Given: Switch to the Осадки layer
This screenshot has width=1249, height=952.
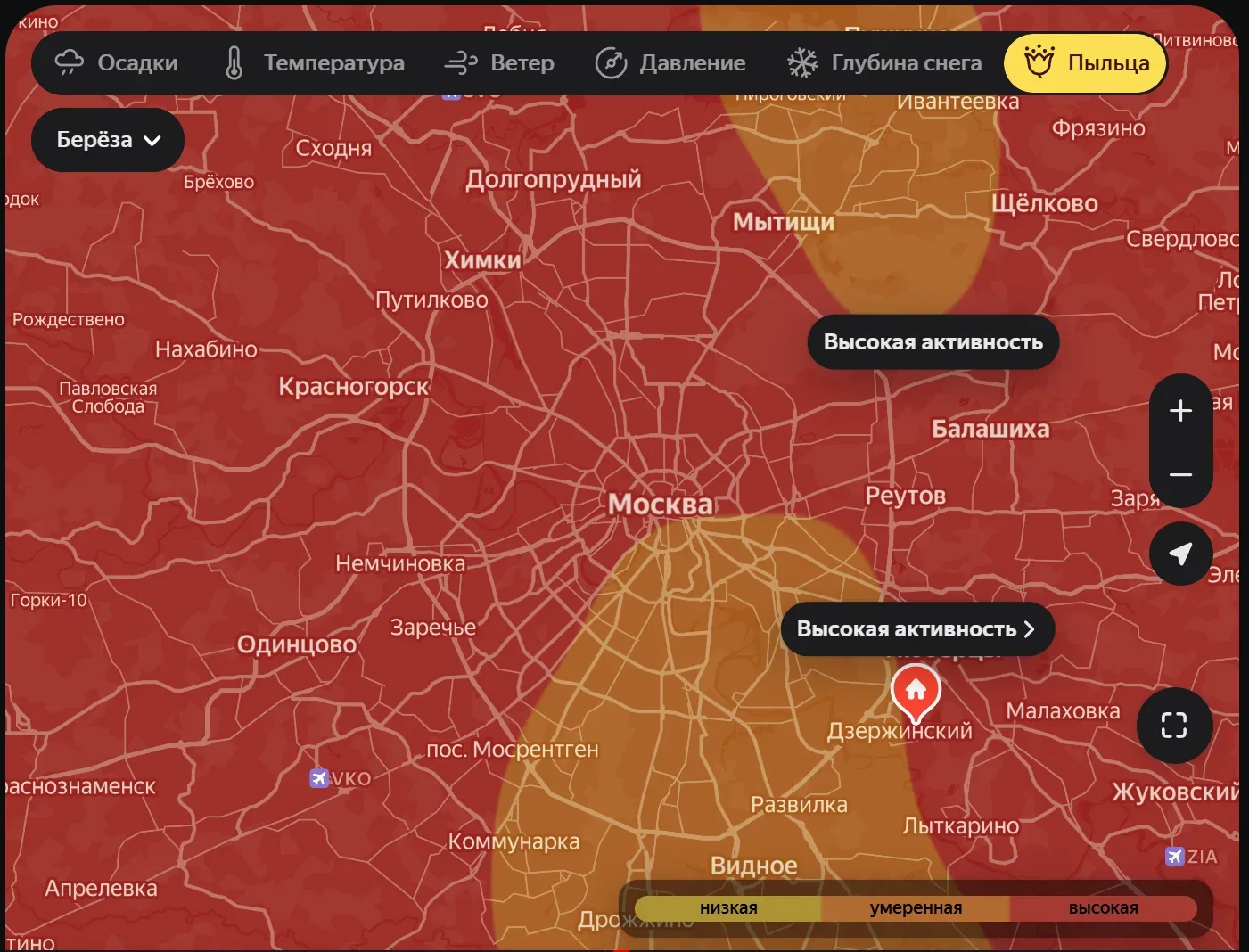Looking at the screenshot, I should click(x=117, y=63).
